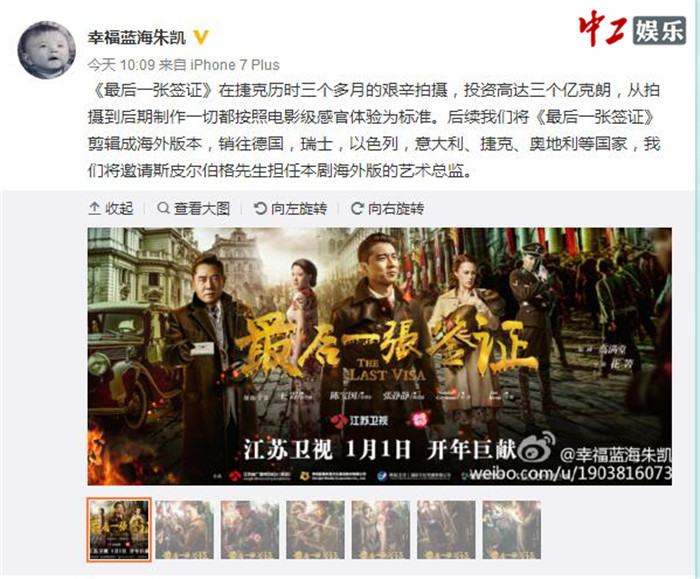Screen dimensions: 700x579
Task: Select the first highlighted poster thumbnail
Action: tap(119, 529)
